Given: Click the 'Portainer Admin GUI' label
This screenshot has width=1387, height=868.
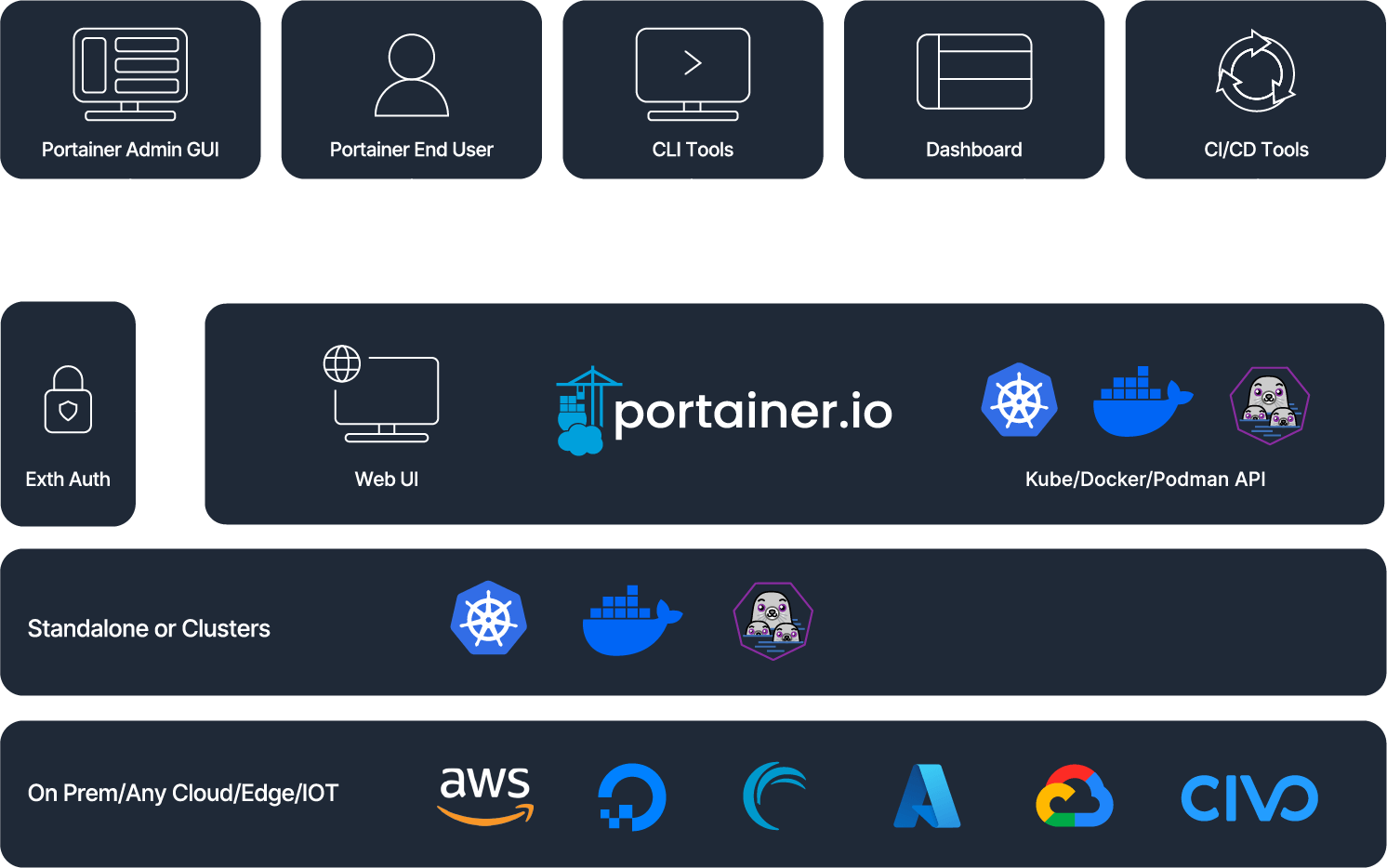Looking at the screenshot, I should pyautogui.click(x=130, y=150).
